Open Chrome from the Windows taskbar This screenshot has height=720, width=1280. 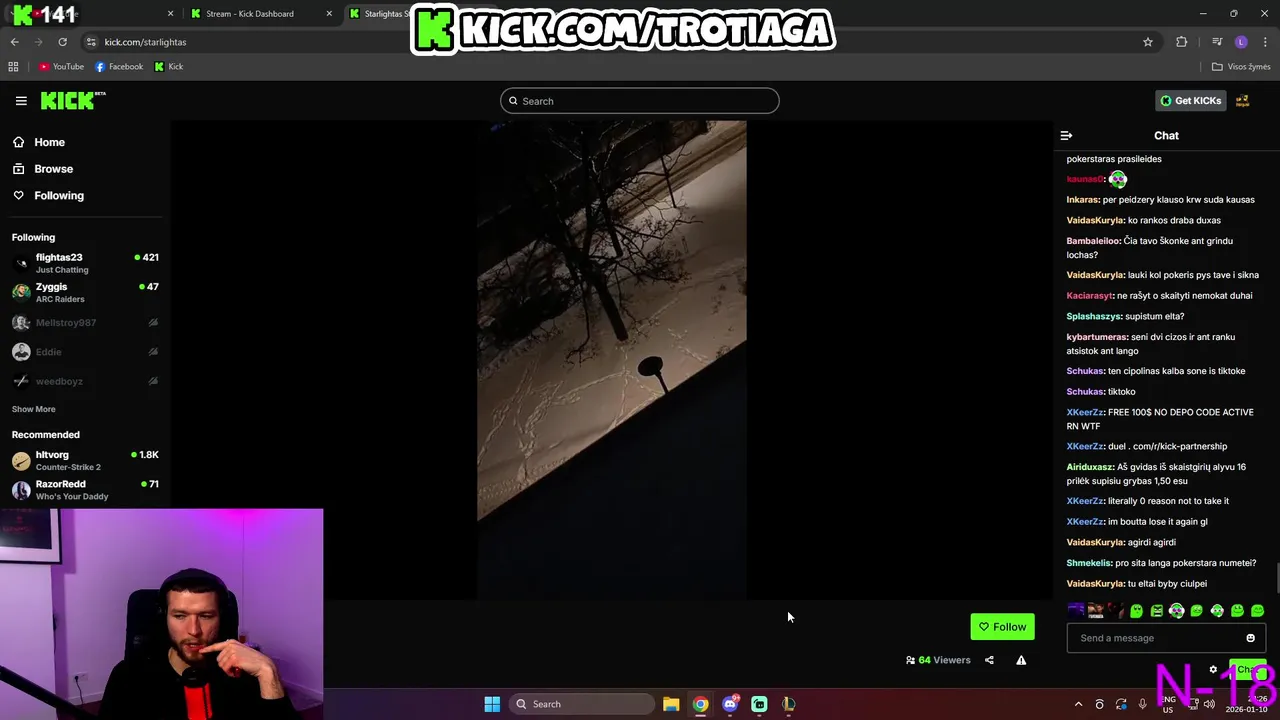click(x=700, y=704)
